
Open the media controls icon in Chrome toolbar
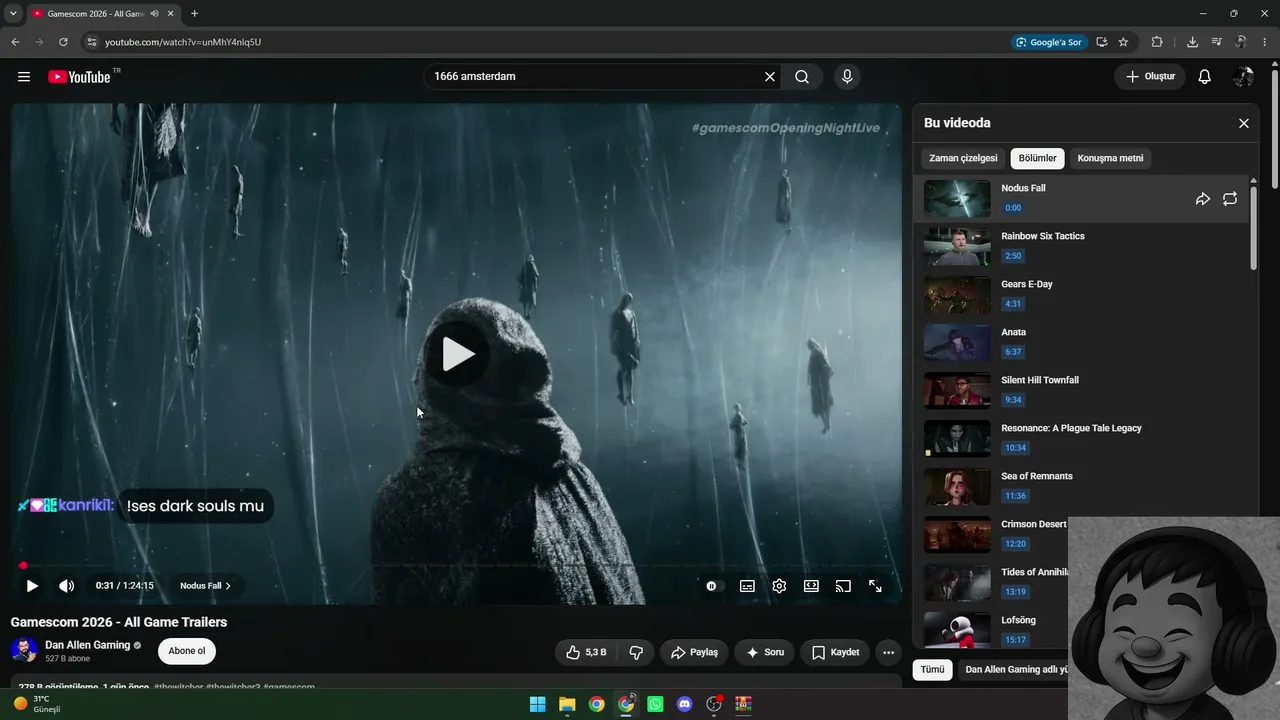click(1217, 42)
